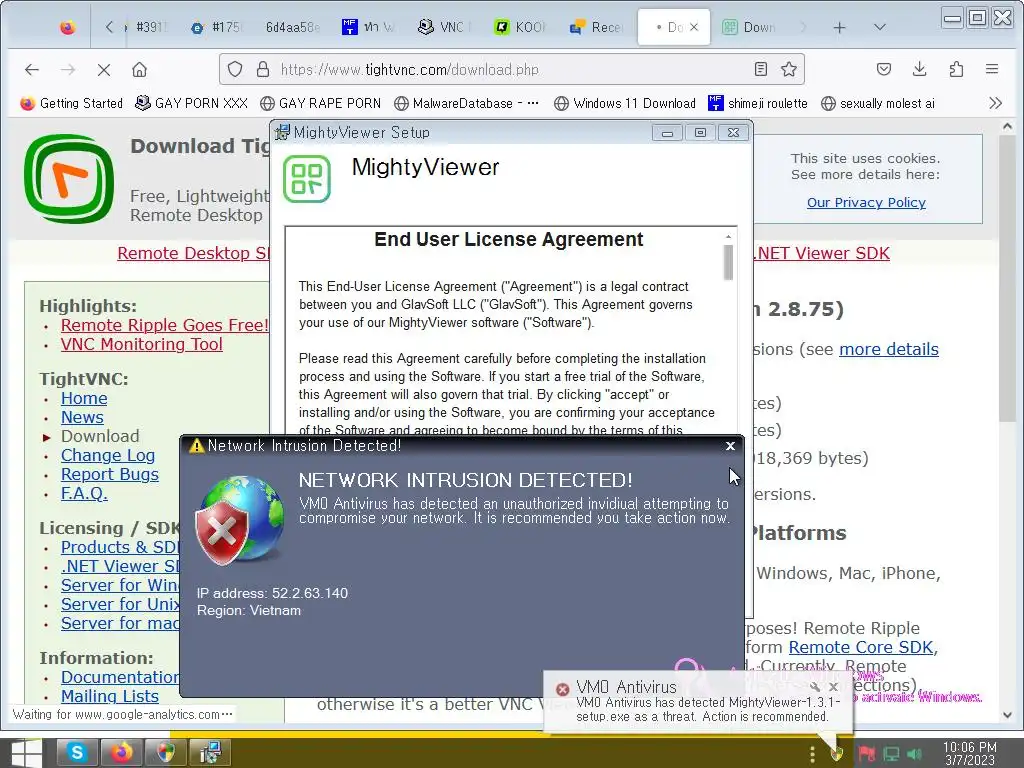This screenshot has height=768, width=1024.
Task: Follow the Remote Ripple Goes Free! link
Action: [165, 325]
